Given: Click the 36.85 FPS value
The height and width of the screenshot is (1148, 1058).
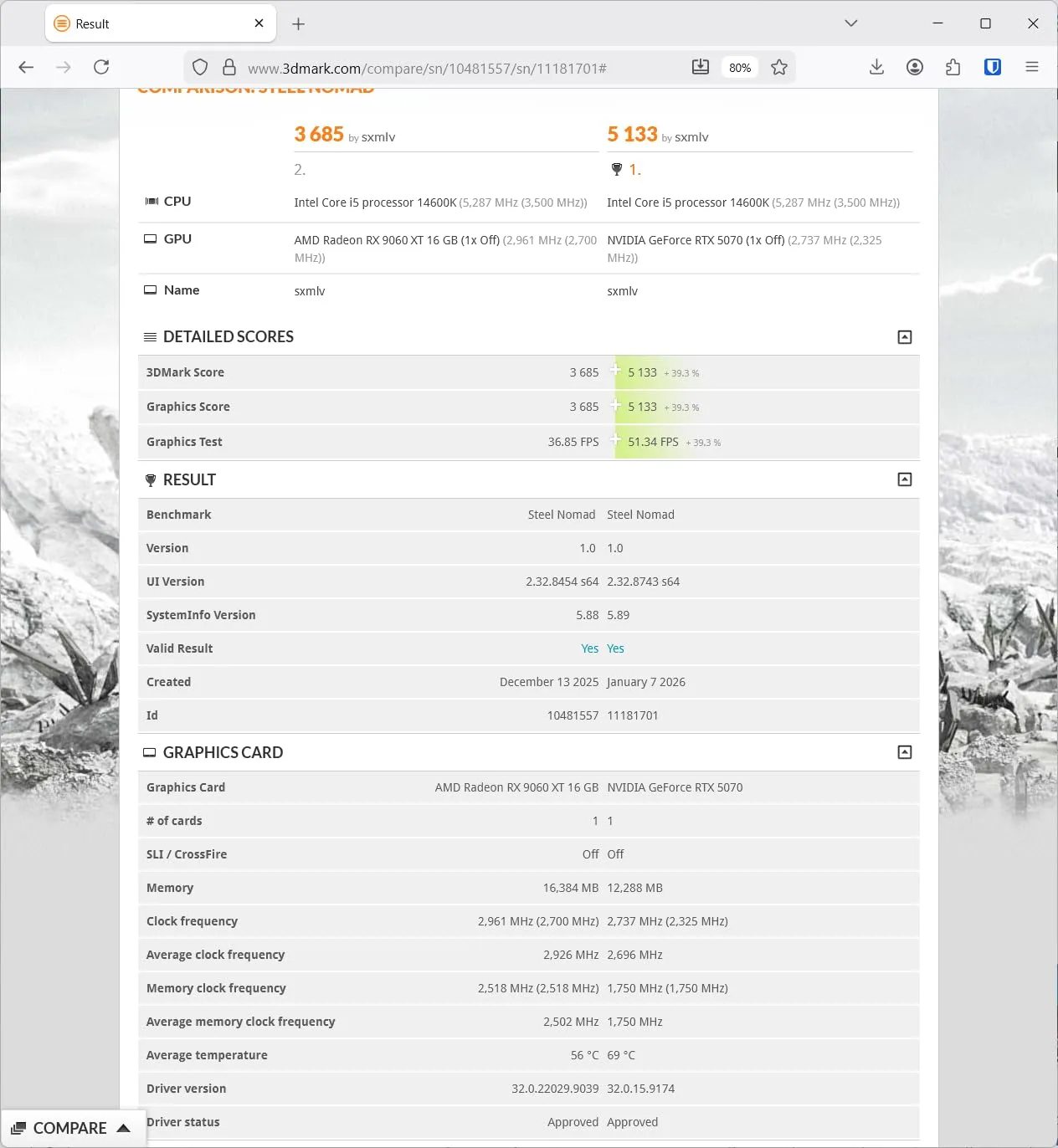Looking at the screenshot, I should point(573,442).
